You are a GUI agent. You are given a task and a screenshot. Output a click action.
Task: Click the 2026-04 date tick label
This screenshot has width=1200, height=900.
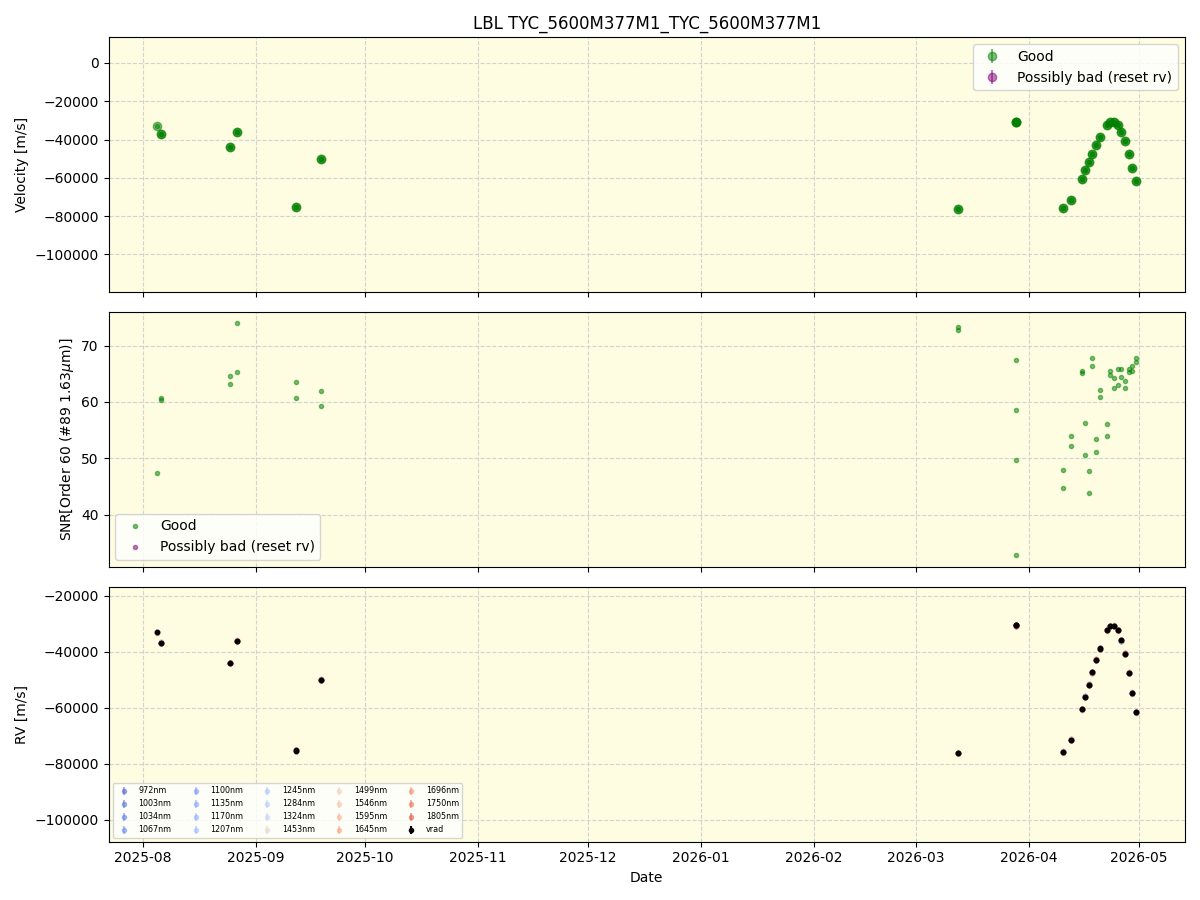tap(1029, 857)
